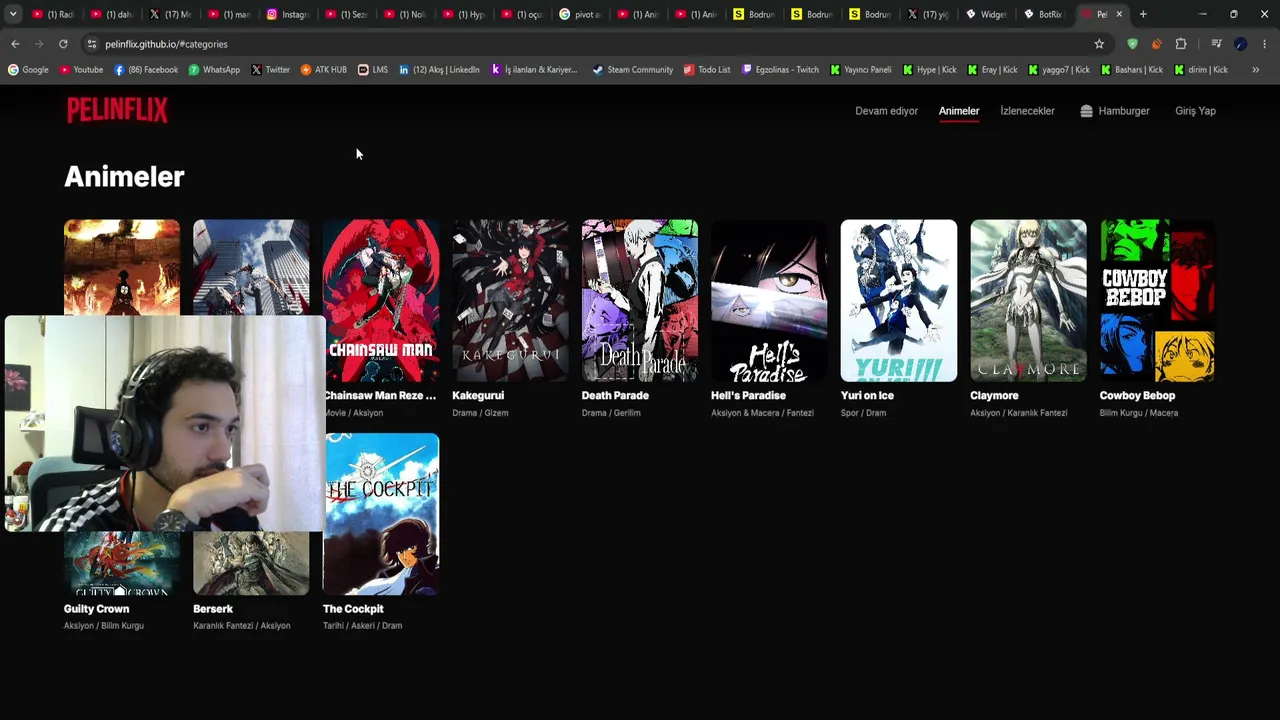
Task: Open the dirim | Kick bookmark
Action: [x=1200, y=70]
